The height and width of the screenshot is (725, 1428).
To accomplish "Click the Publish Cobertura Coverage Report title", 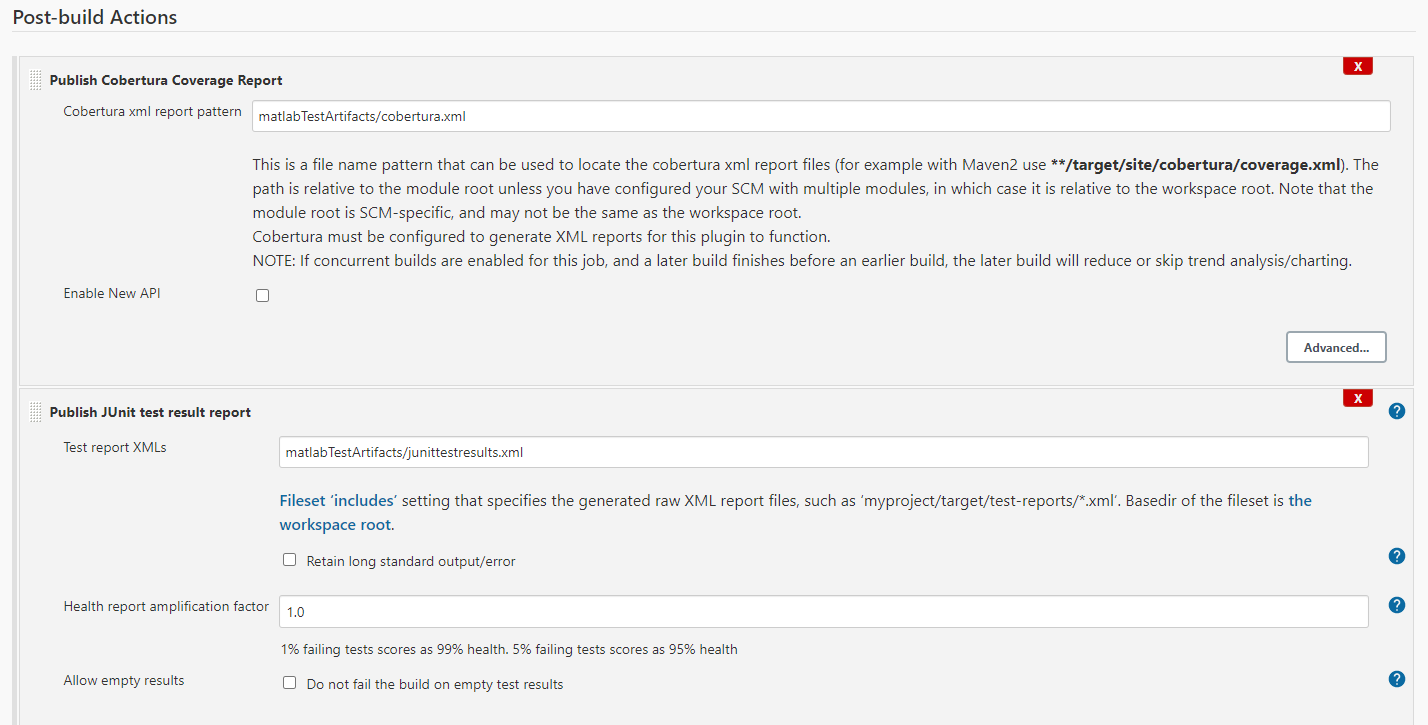I will (165, 80).
